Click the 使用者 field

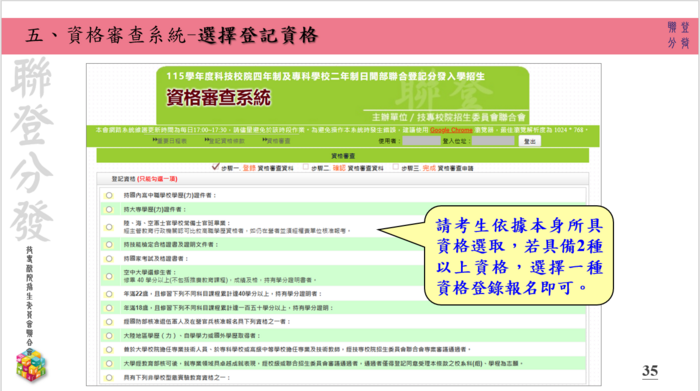coord(421,141)
